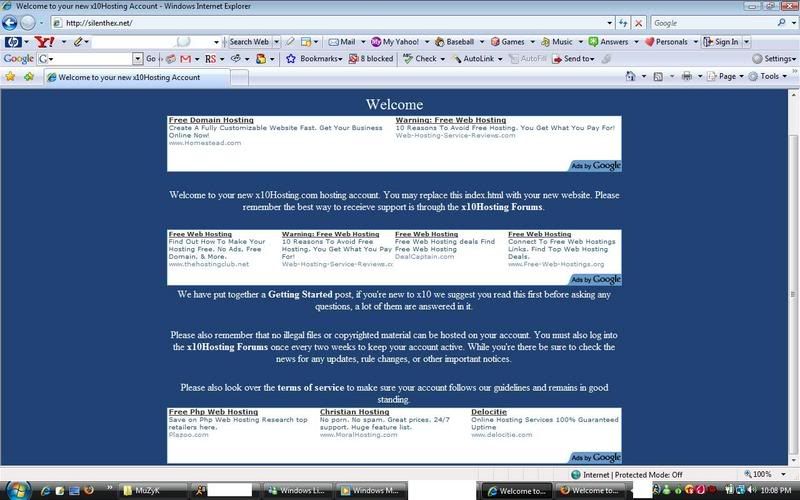Viewport: 800px width, 500px height.
Task: Open the Send to menu
Action: [573, 59]
